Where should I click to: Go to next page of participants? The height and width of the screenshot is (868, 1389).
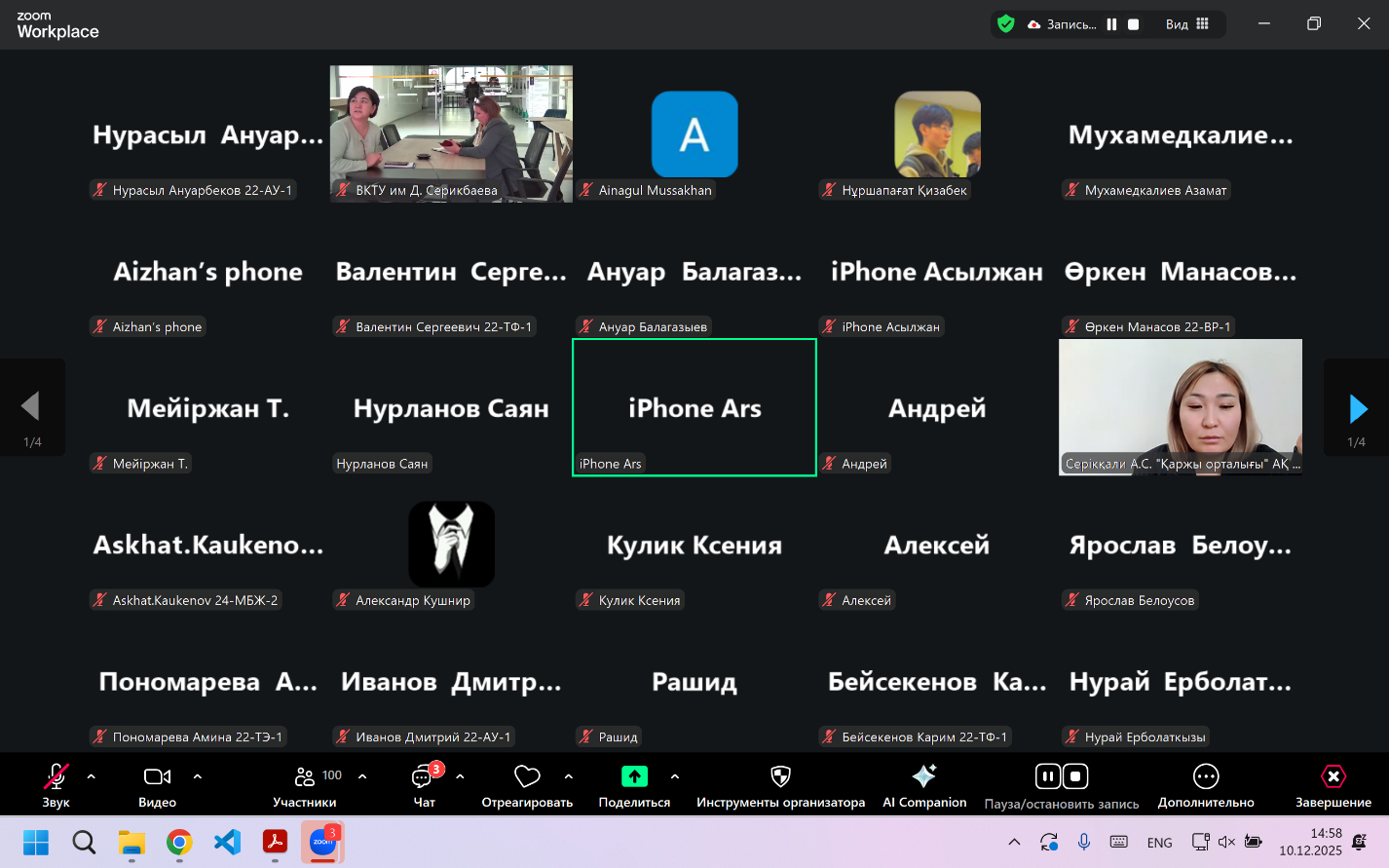pyautogui.click(x=1357, y=408)
